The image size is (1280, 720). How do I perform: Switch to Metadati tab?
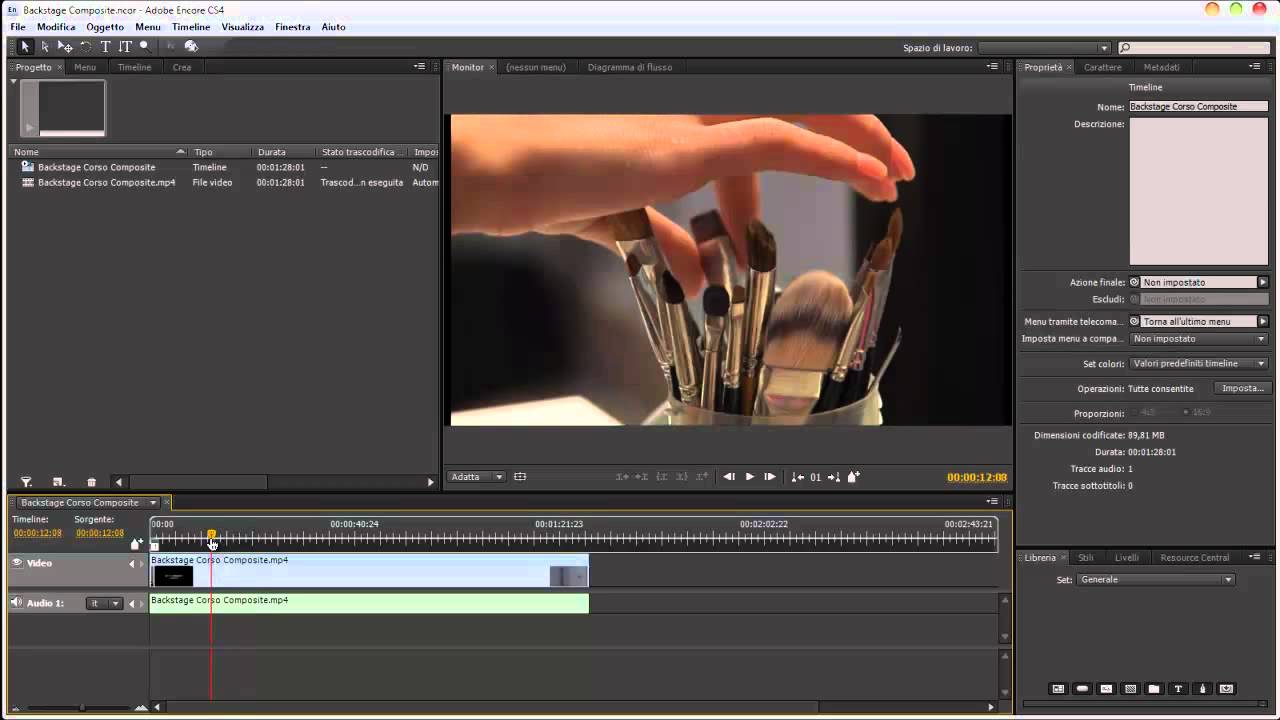1162,67
